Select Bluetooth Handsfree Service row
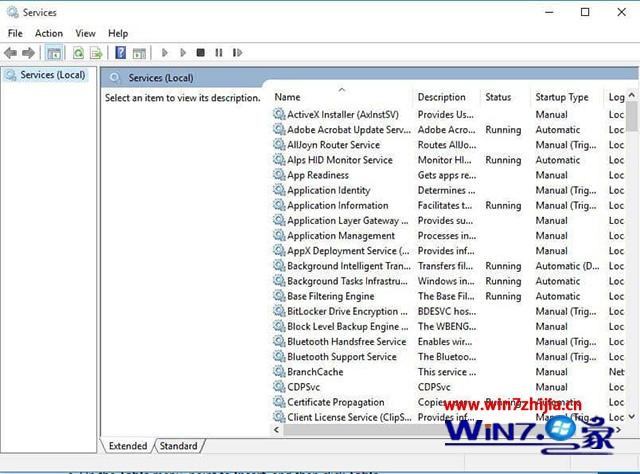The image size is (640, 474). point(449,341)
